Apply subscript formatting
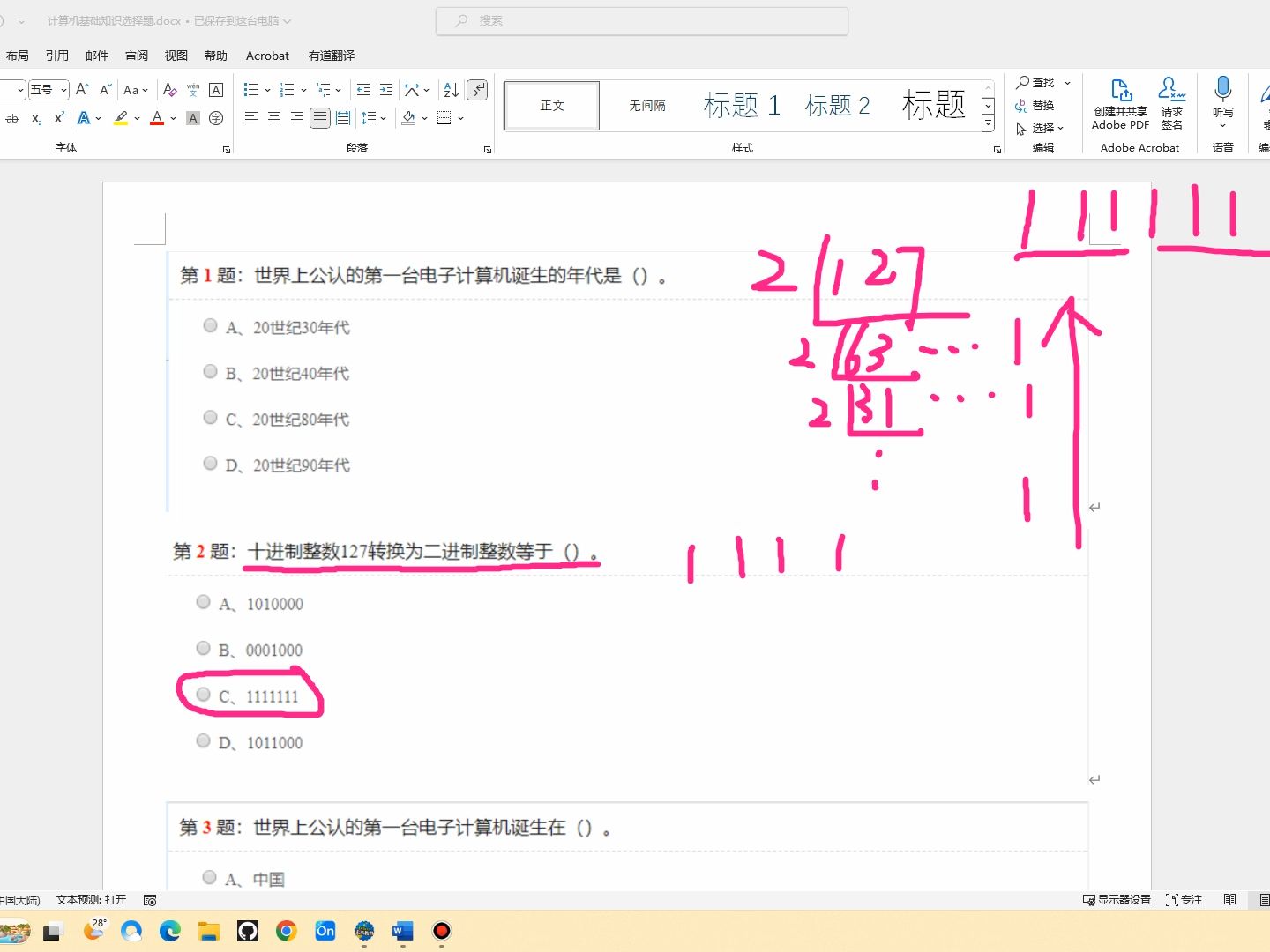 [x=36, y=118]
